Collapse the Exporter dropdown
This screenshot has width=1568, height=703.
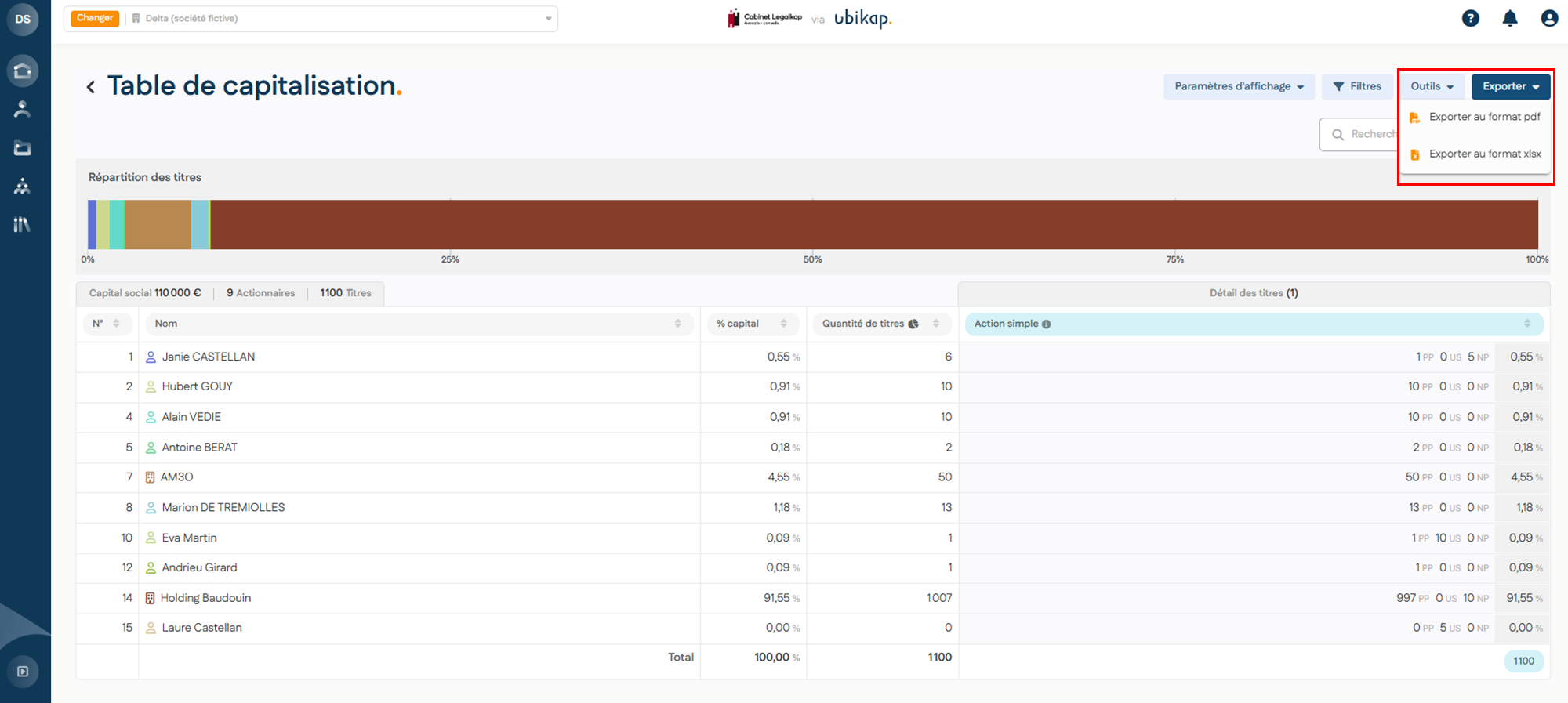click(1511, 86)
